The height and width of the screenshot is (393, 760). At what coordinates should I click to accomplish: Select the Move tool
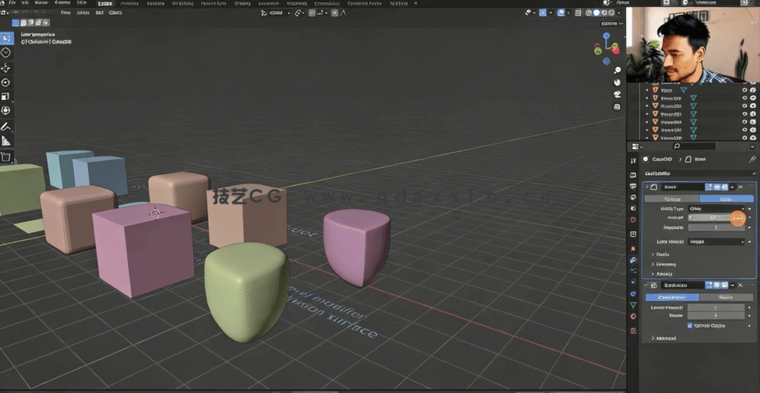pos(6,68)
